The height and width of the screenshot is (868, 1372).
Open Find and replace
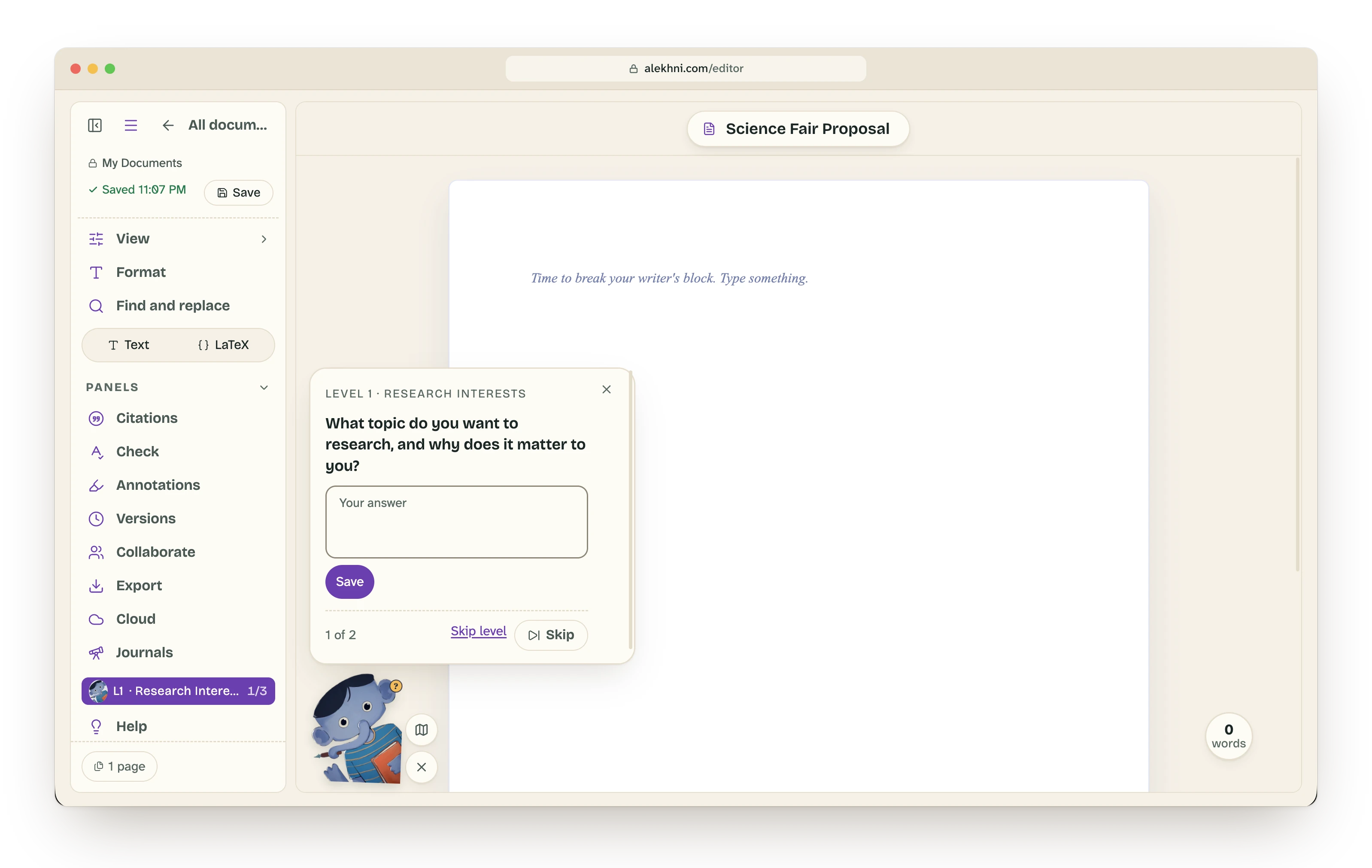point(178,306)
